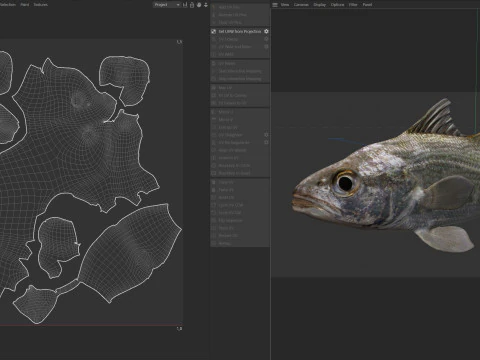Open the viewport View menu
The width and height of the screenshot is (480, 360).
coord(285,5)
